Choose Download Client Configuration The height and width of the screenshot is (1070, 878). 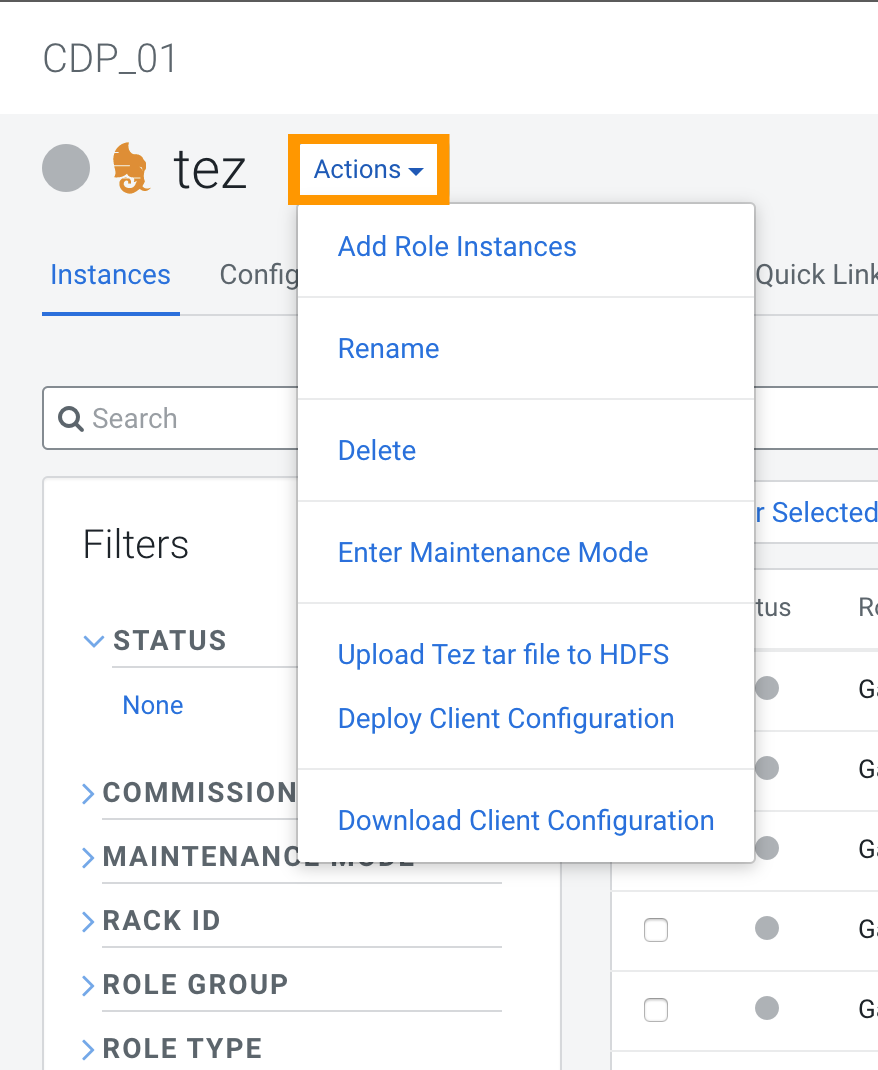point(526,821)
